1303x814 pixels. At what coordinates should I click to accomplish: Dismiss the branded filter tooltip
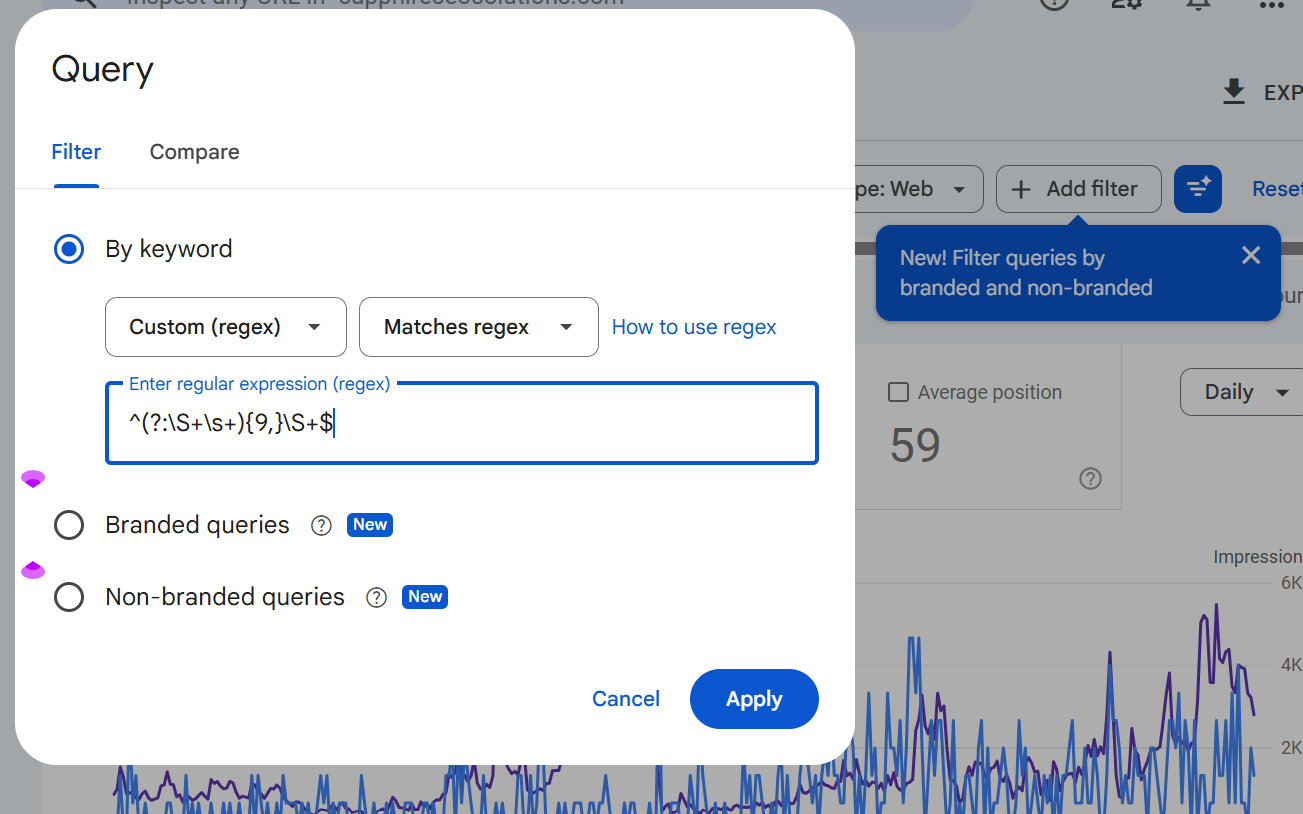1251,255
